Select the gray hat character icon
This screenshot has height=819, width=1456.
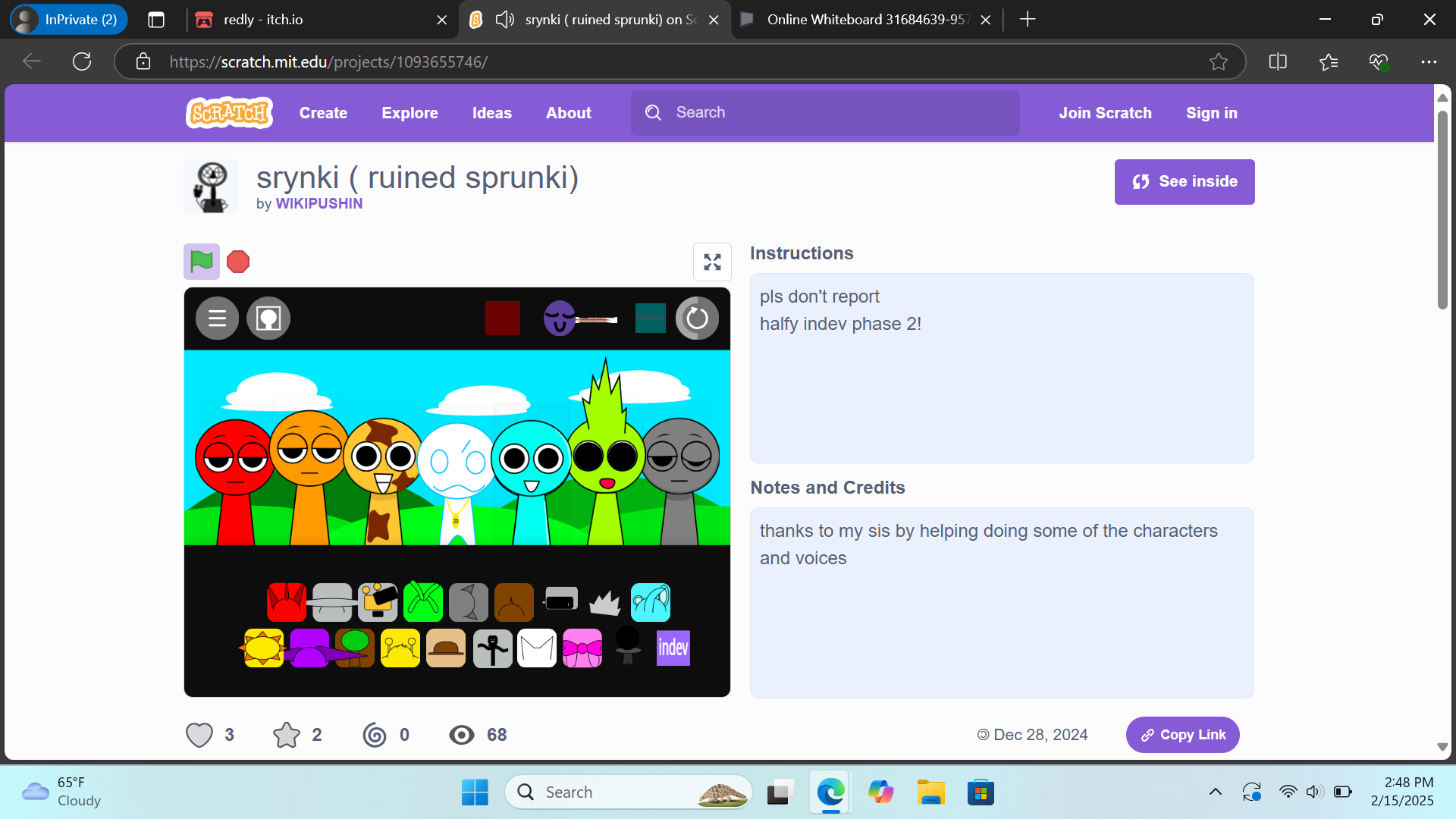[332, 602]
